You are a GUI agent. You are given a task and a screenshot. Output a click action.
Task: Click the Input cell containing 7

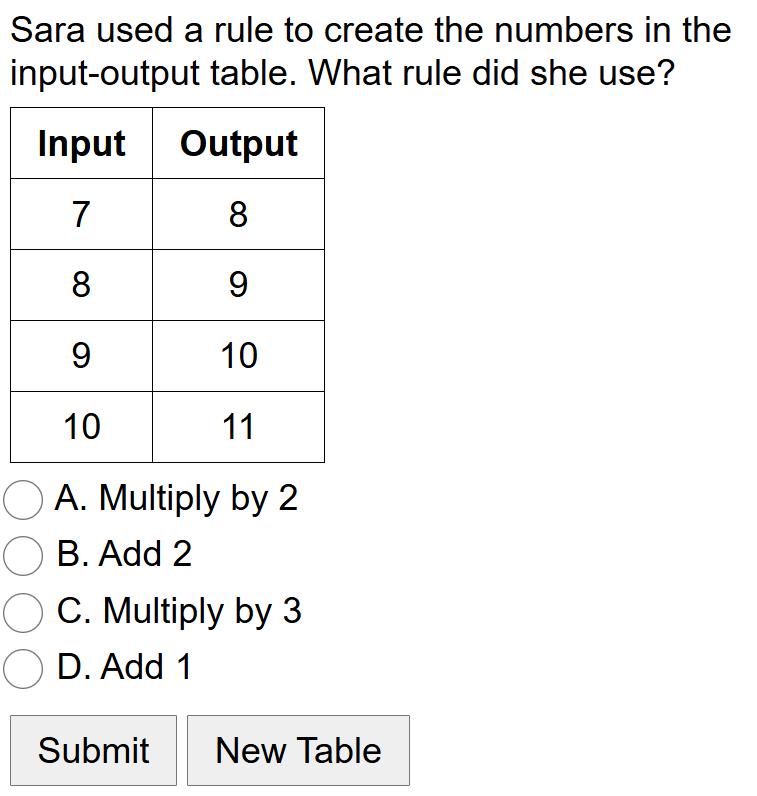(x=81, y=214)
